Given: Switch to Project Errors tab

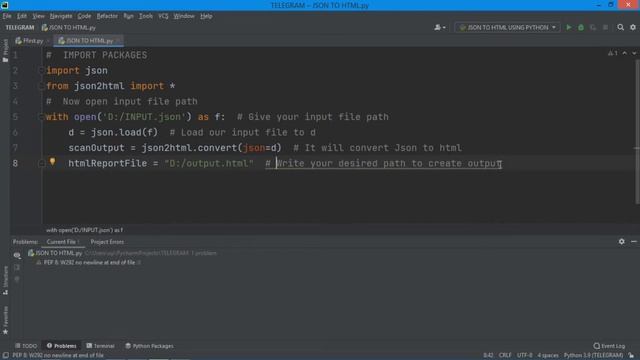Looking at the screenshot, I should point(107,242).
